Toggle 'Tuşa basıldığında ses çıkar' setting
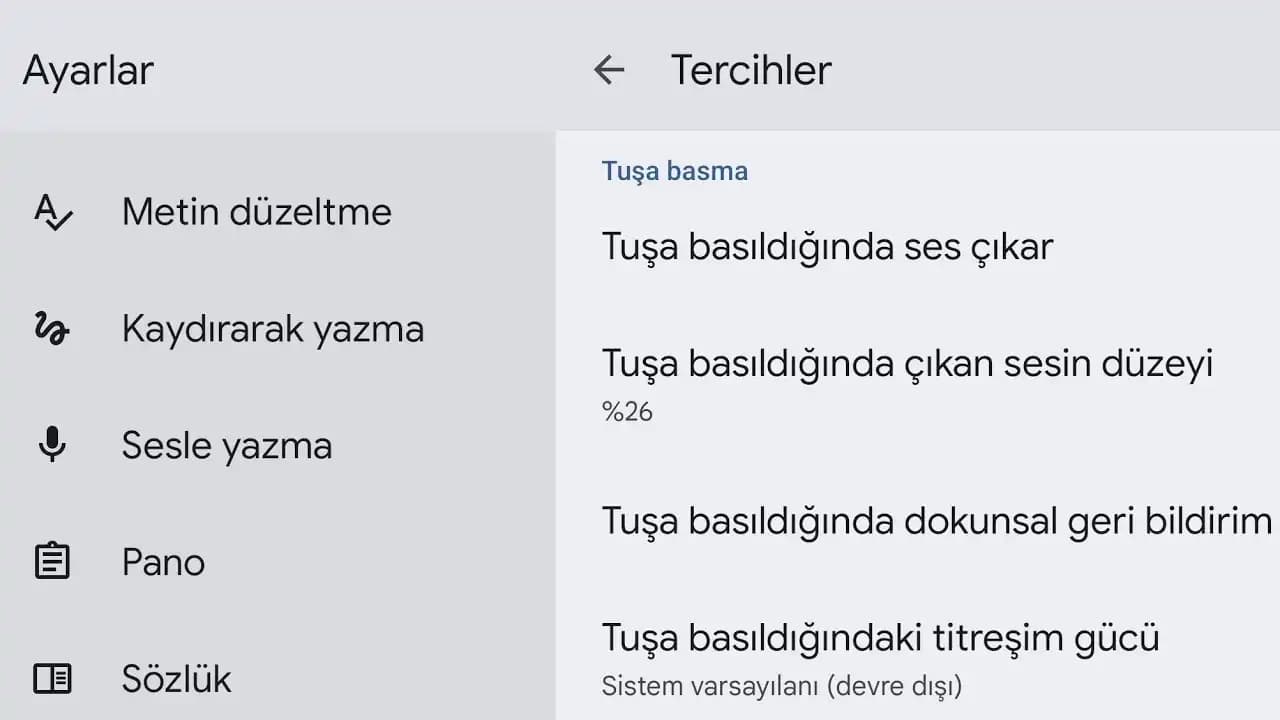The image size is (1280, 720). tap(826, 247)
